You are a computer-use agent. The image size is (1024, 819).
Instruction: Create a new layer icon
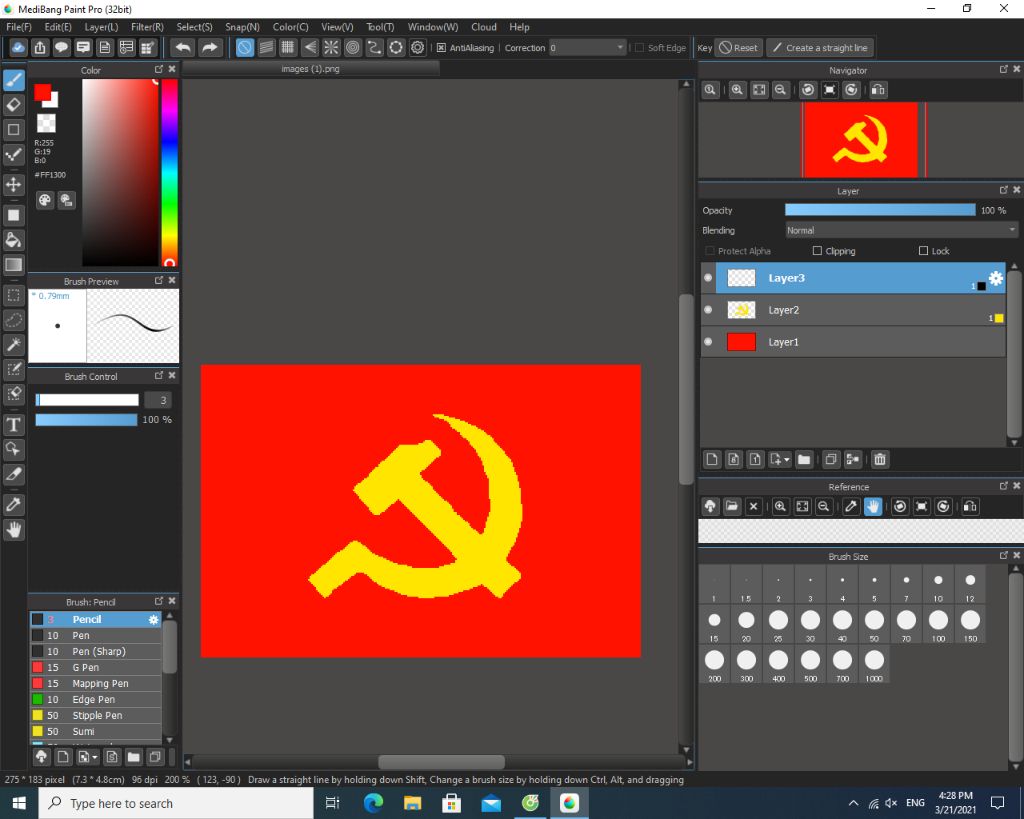coord(712,460)
